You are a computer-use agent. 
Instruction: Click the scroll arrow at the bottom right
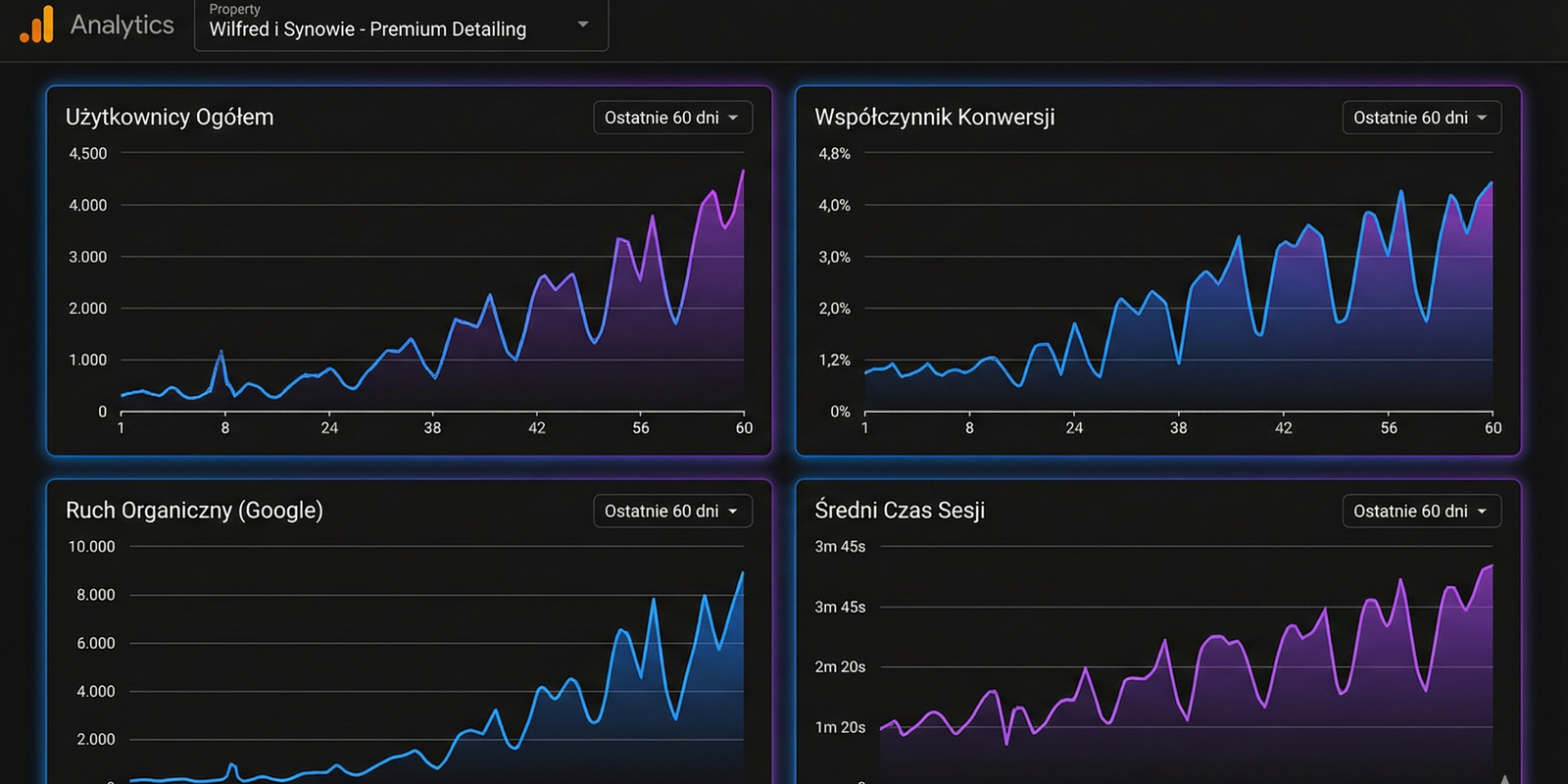point(1505,779)
